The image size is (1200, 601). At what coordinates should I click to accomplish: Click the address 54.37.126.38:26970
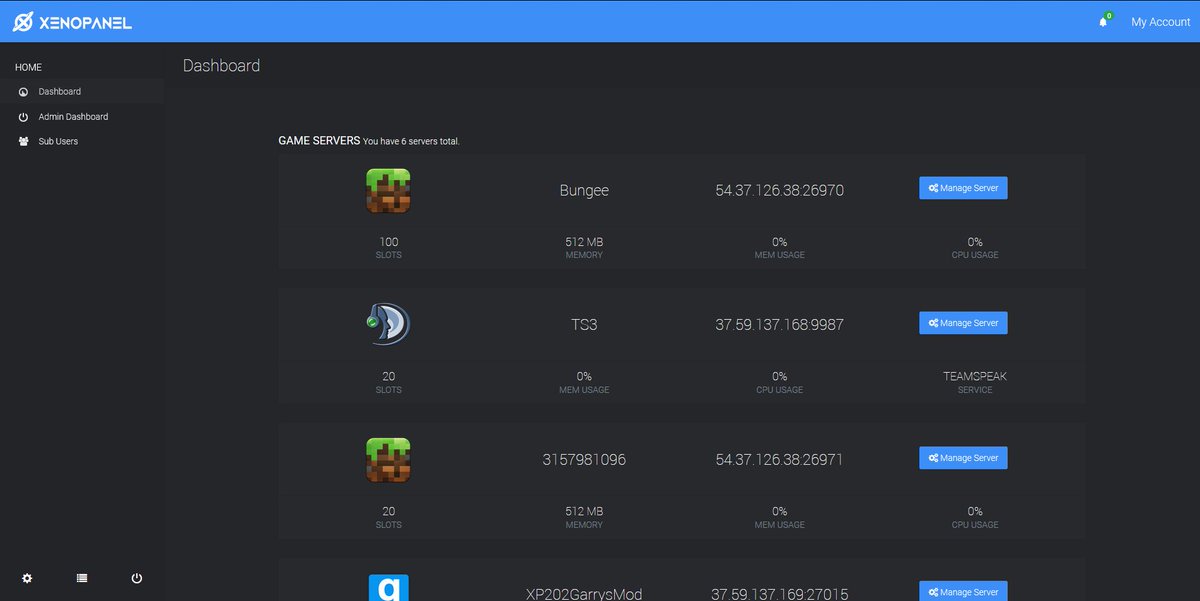(x=780, y=190)
